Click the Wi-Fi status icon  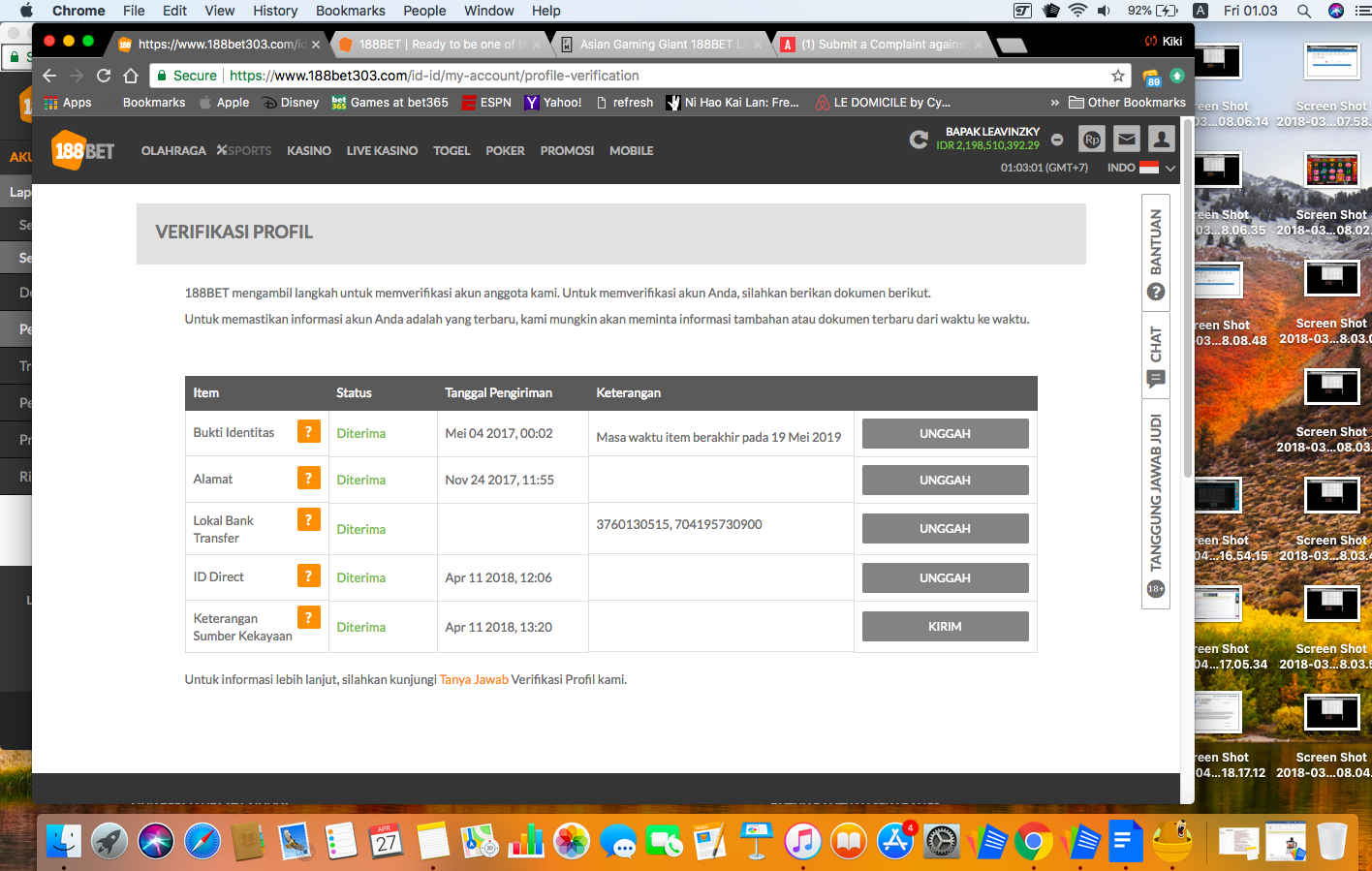click(x=1077, y=11)
